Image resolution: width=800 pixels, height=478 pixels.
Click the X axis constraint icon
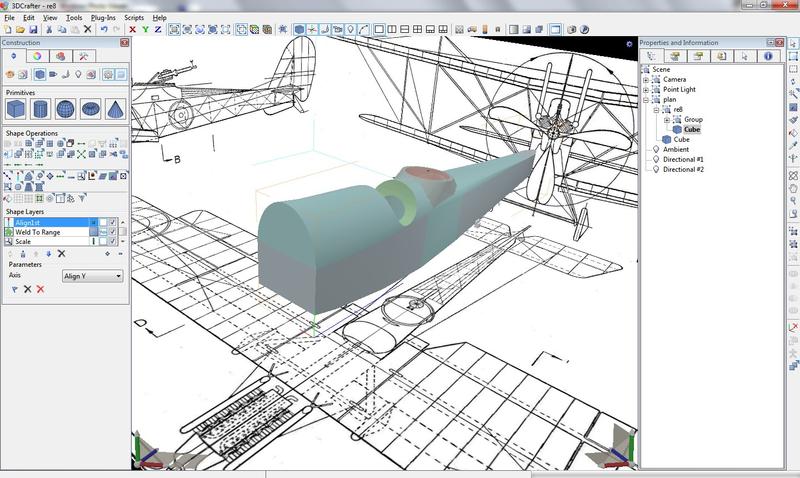click(132, 30)
